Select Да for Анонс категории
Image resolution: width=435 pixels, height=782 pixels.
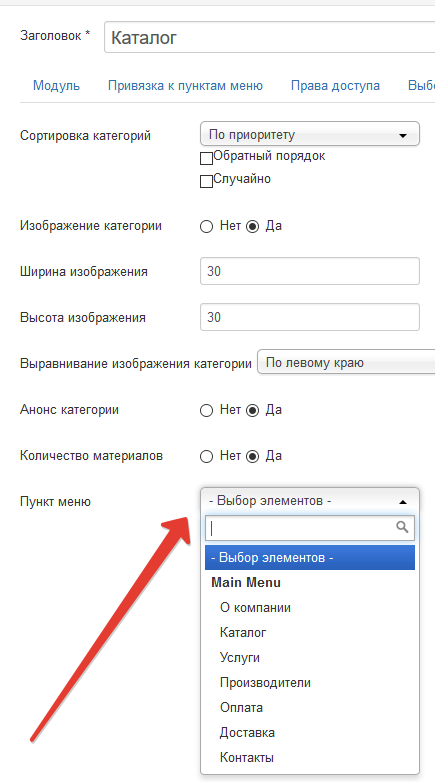[x=253, y=411]
